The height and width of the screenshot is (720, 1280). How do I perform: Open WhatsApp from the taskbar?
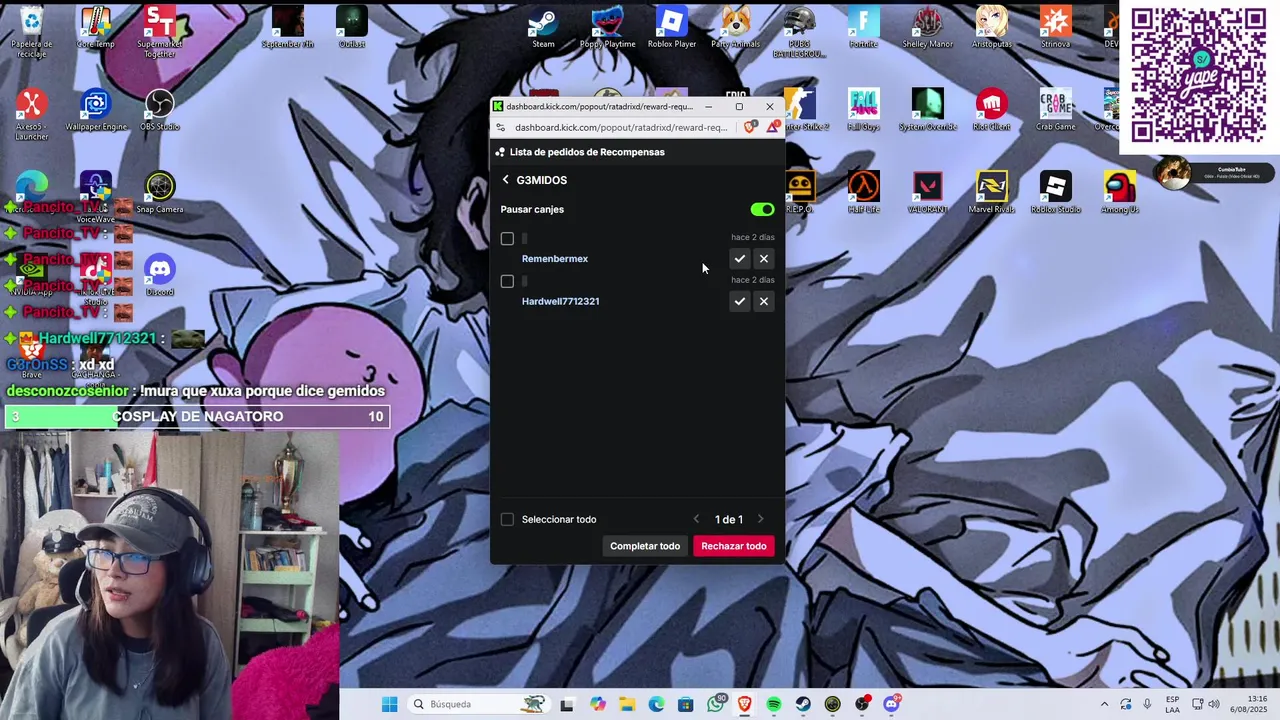tap(716, 704)
